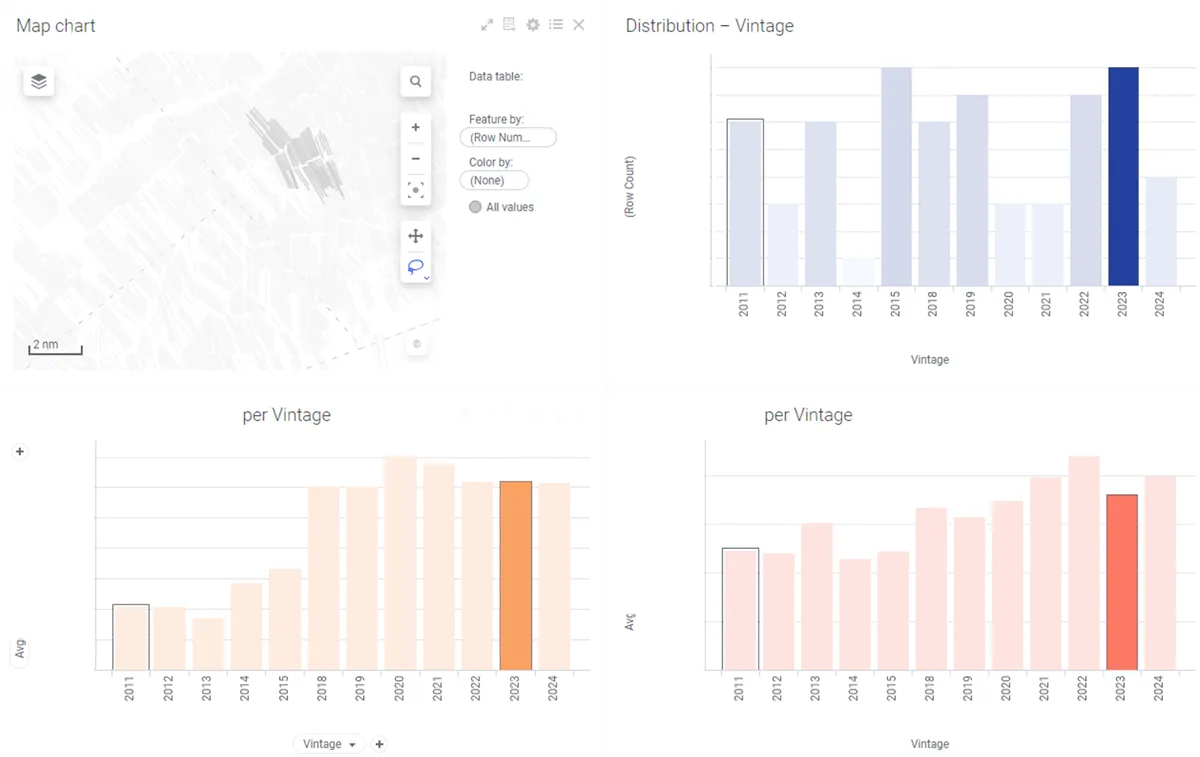The image size is (1200, 757).
Task: Open the Feature by (Row Num...) selector
Action: pyautogui.click(x=508, y=138)
